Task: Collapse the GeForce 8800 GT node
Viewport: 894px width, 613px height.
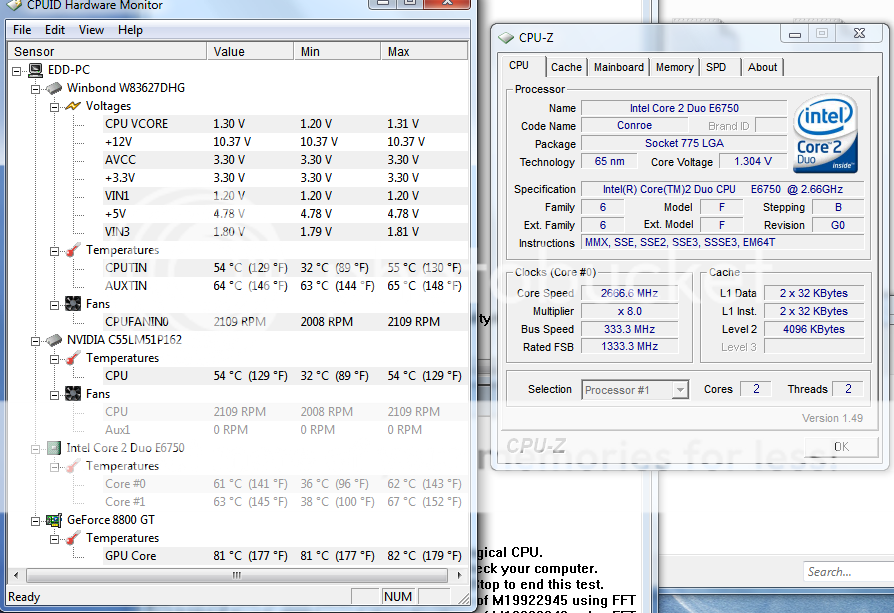Action: click(35, 520)
